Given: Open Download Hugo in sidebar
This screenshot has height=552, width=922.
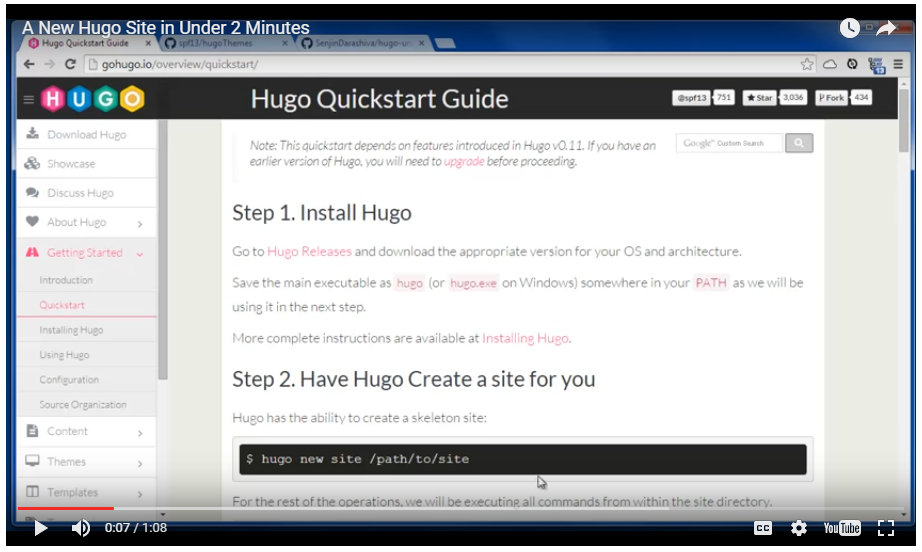Looking at the screenshot, I should tap(86, 134).
